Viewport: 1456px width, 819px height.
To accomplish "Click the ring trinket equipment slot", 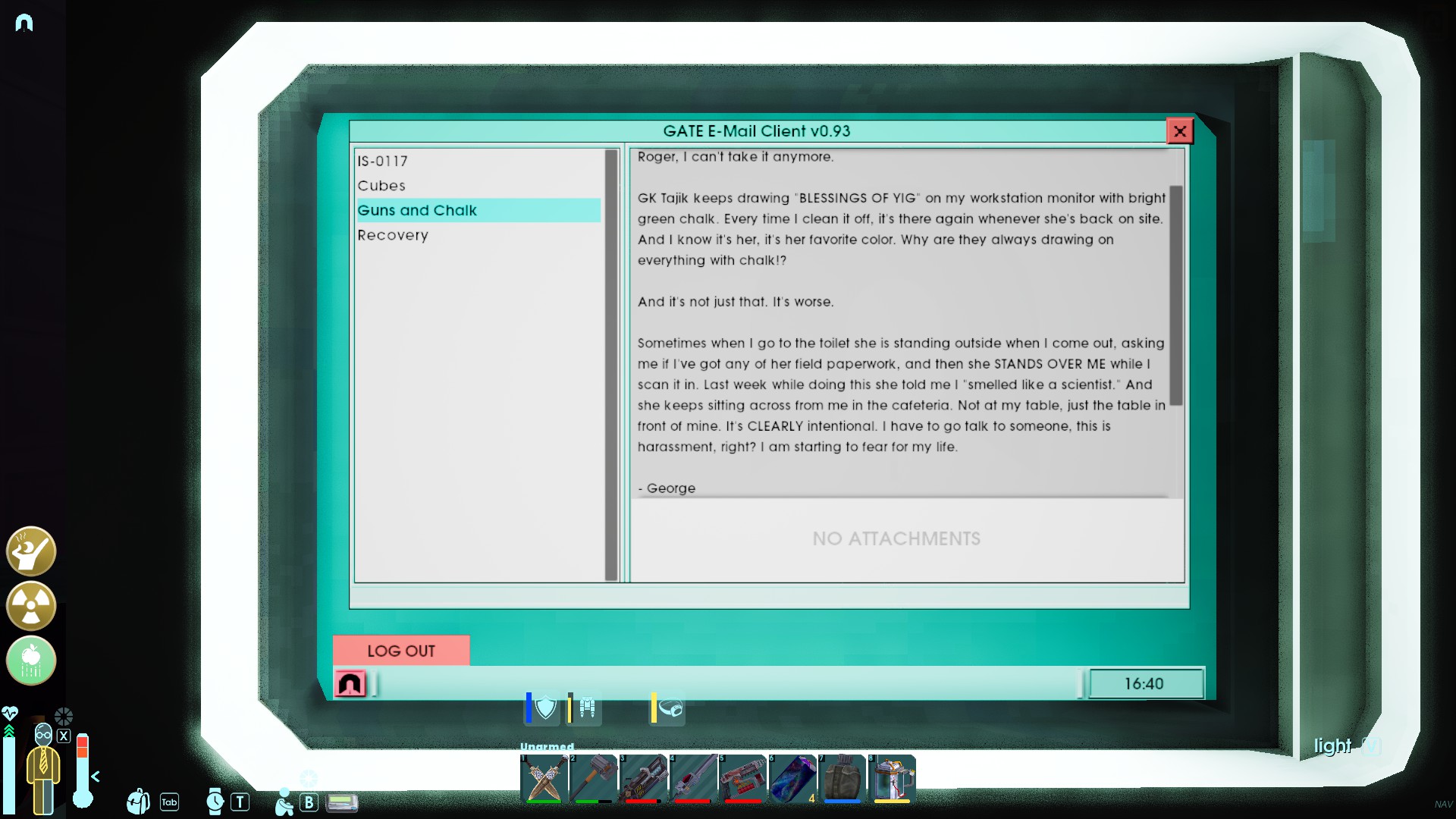I will (x=668, y=708).
